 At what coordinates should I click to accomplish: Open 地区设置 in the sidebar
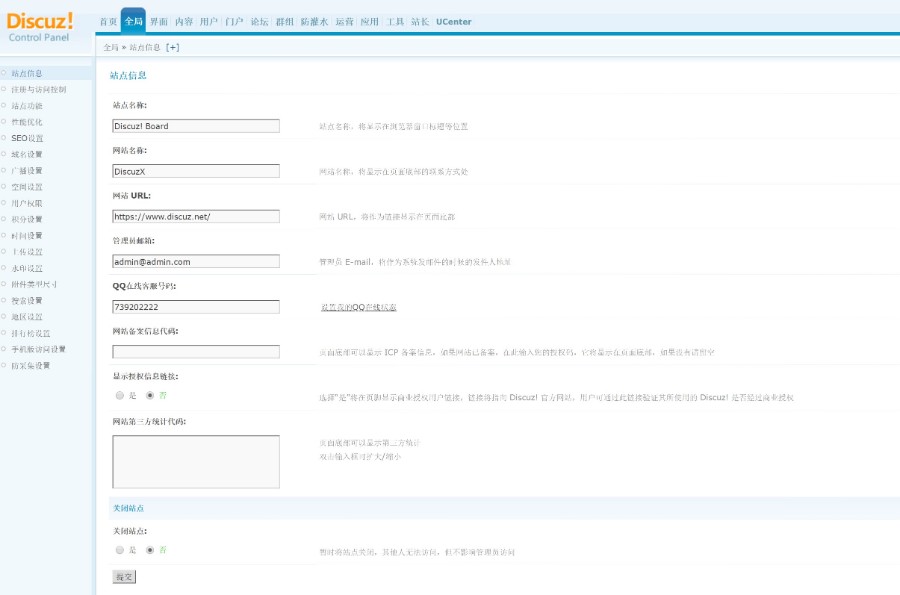27,317
